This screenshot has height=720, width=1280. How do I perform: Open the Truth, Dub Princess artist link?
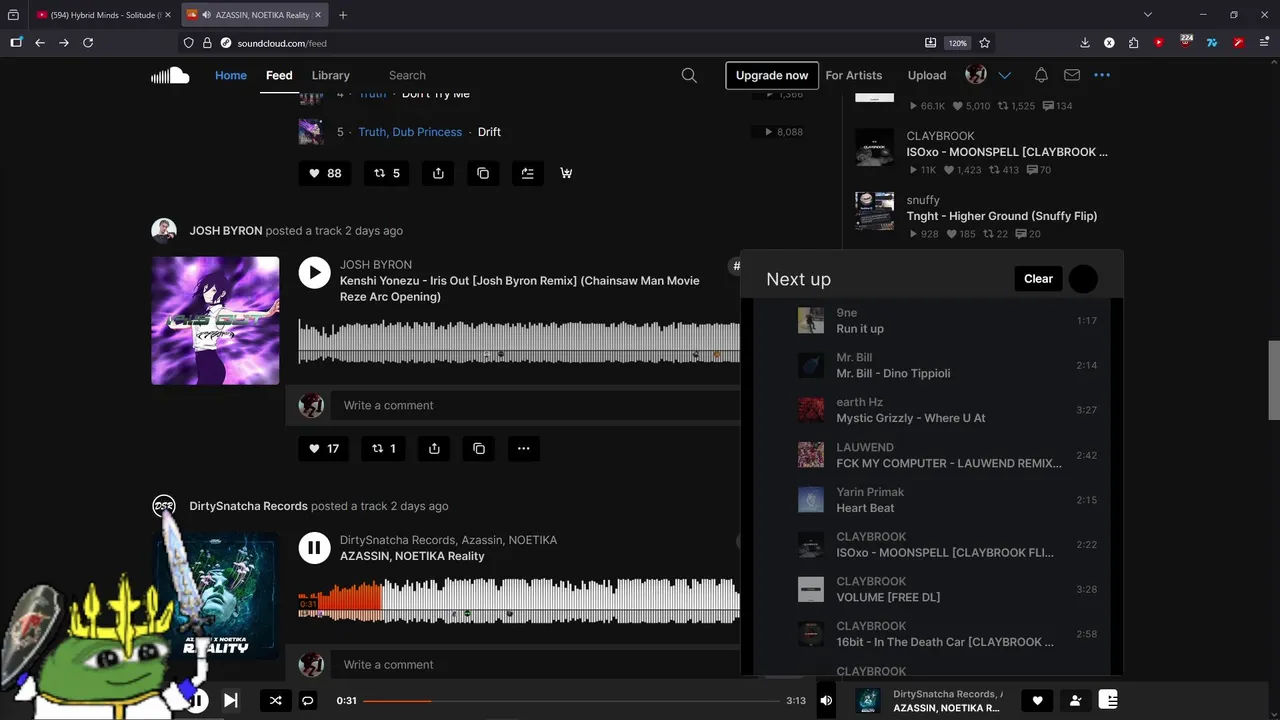[410, 132]
